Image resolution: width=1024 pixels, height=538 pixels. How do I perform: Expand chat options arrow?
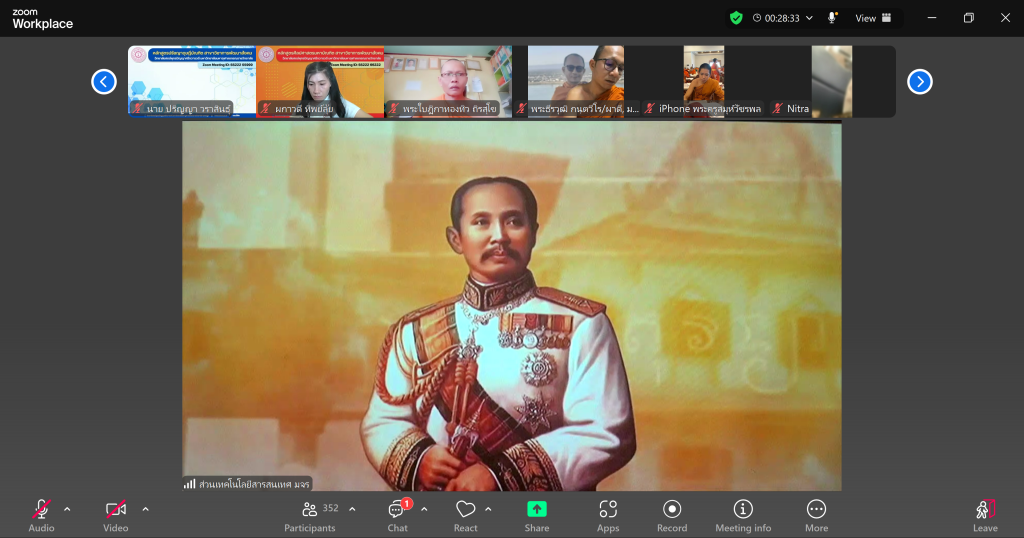click(424, 509)
